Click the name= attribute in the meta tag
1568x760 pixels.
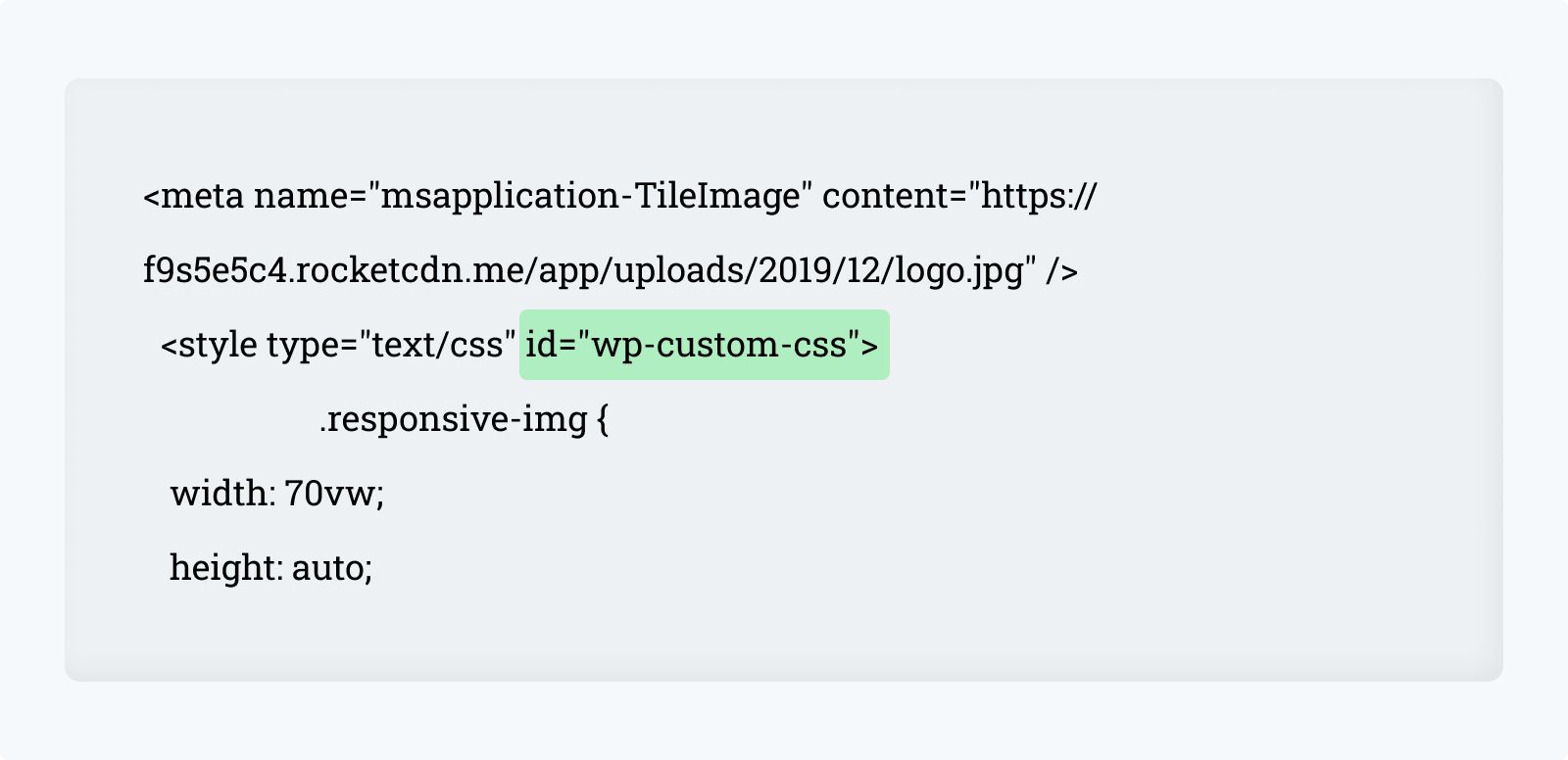point(310,196)
